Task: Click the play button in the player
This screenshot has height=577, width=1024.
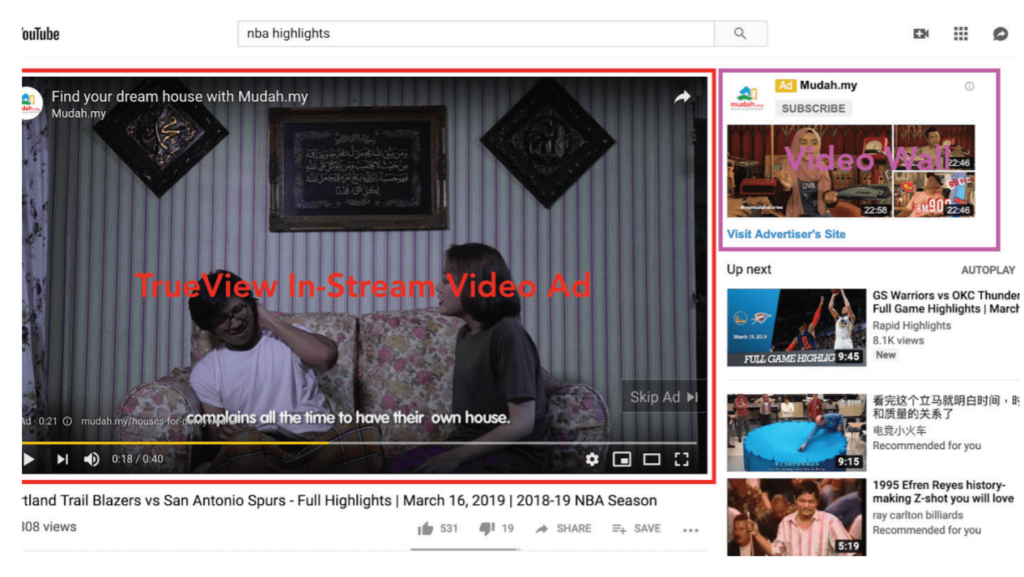Action: click(29, 459)
